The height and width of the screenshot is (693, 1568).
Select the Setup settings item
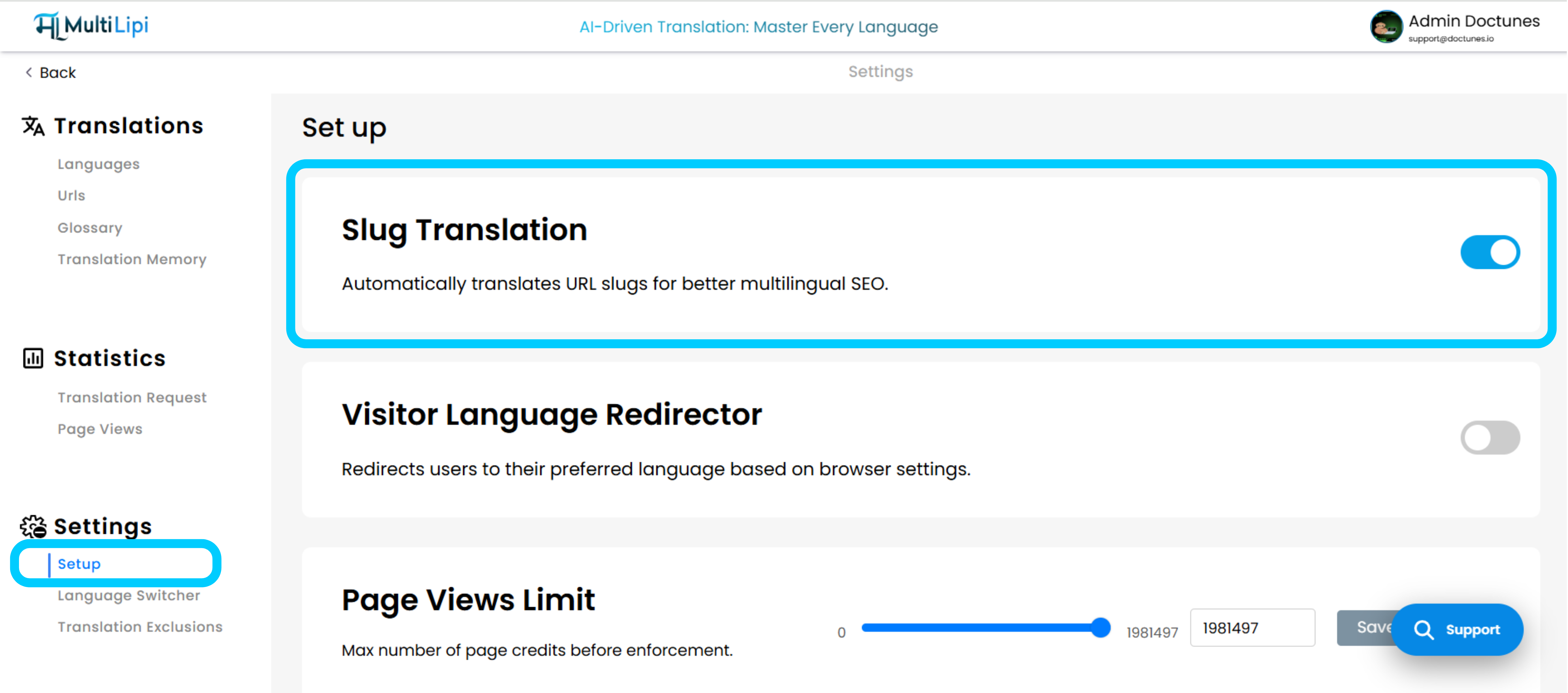[x=79, y=564]
